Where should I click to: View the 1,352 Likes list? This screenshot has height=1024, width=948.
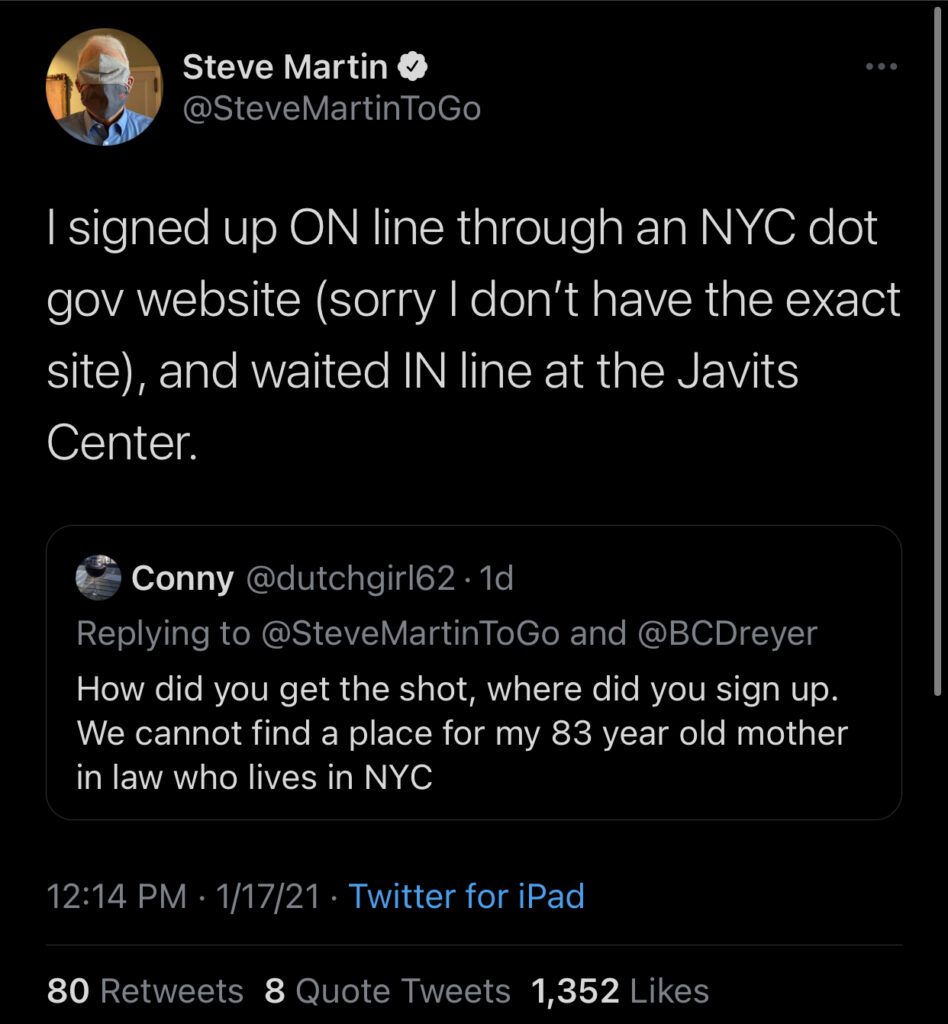[620, 991]
